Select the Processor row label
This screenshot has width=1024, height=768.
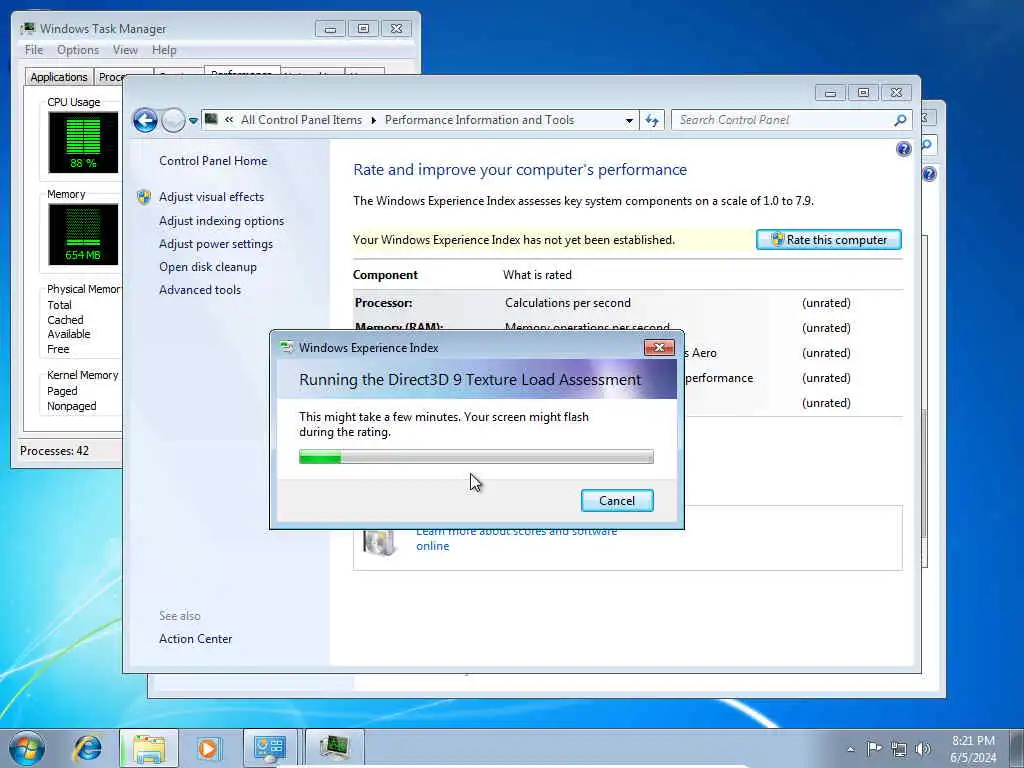(x=383, y=303)
